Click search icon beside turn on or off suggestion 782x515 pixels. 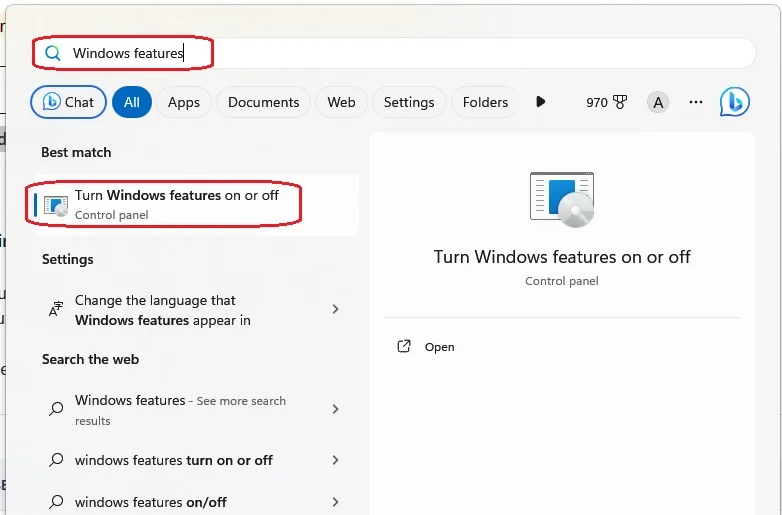[56, 460]
